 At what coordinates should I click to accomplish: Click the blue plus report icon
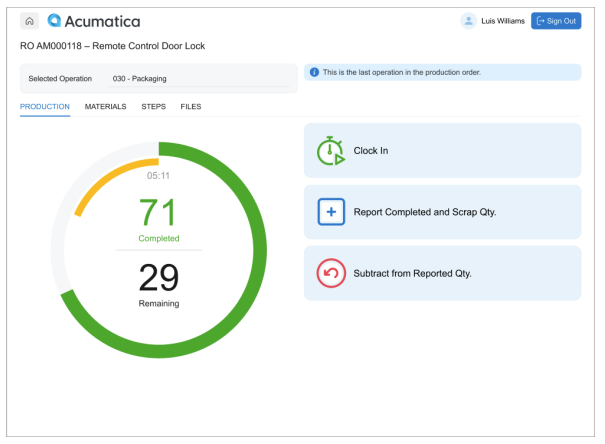tap(331, 212)
